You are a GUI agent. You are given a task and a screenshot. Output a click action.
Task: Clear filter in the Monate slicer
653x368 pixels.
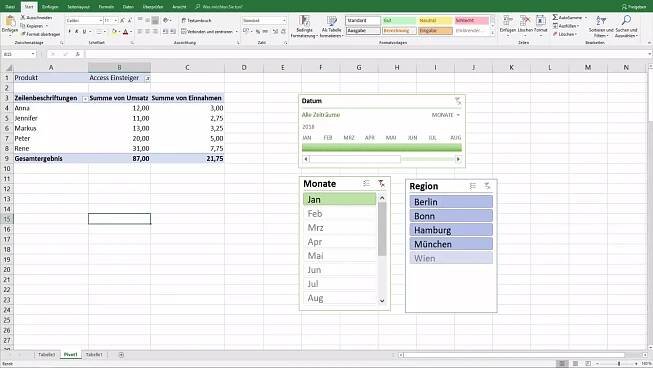[381, 184]
